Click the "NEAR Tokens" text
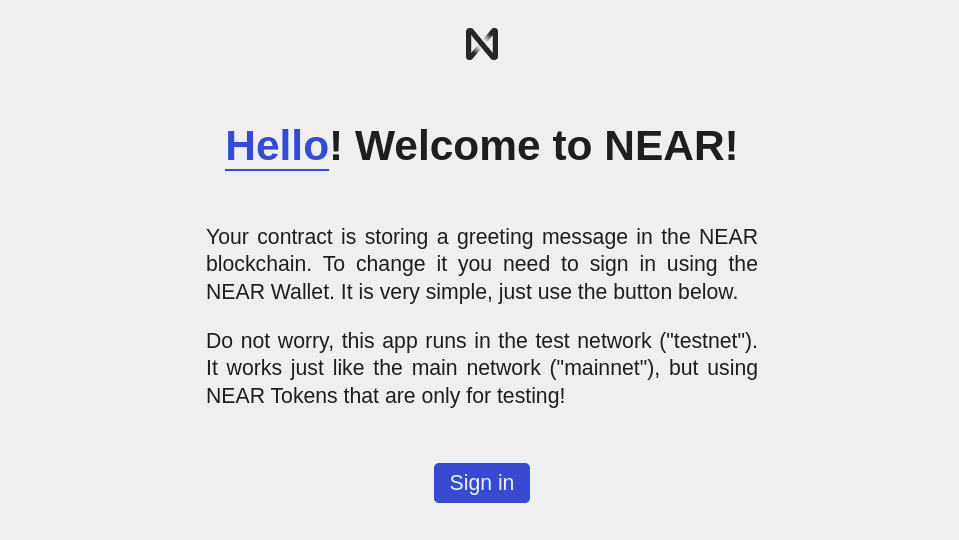This screenshot has height=540, width=959. pos(271,396)
